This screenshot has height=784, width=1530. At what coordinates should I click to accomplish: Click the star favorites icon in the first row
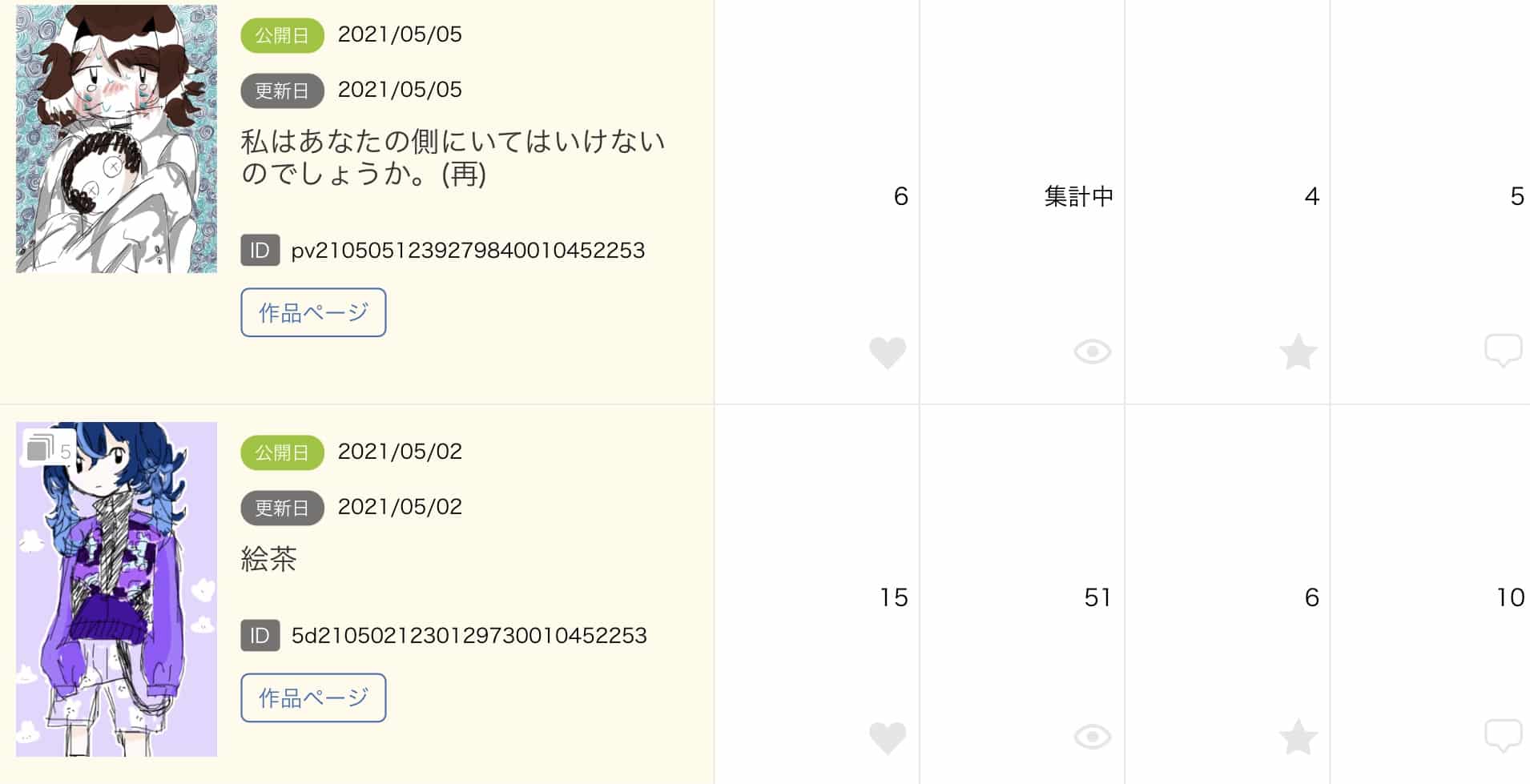click(1298, 352)
